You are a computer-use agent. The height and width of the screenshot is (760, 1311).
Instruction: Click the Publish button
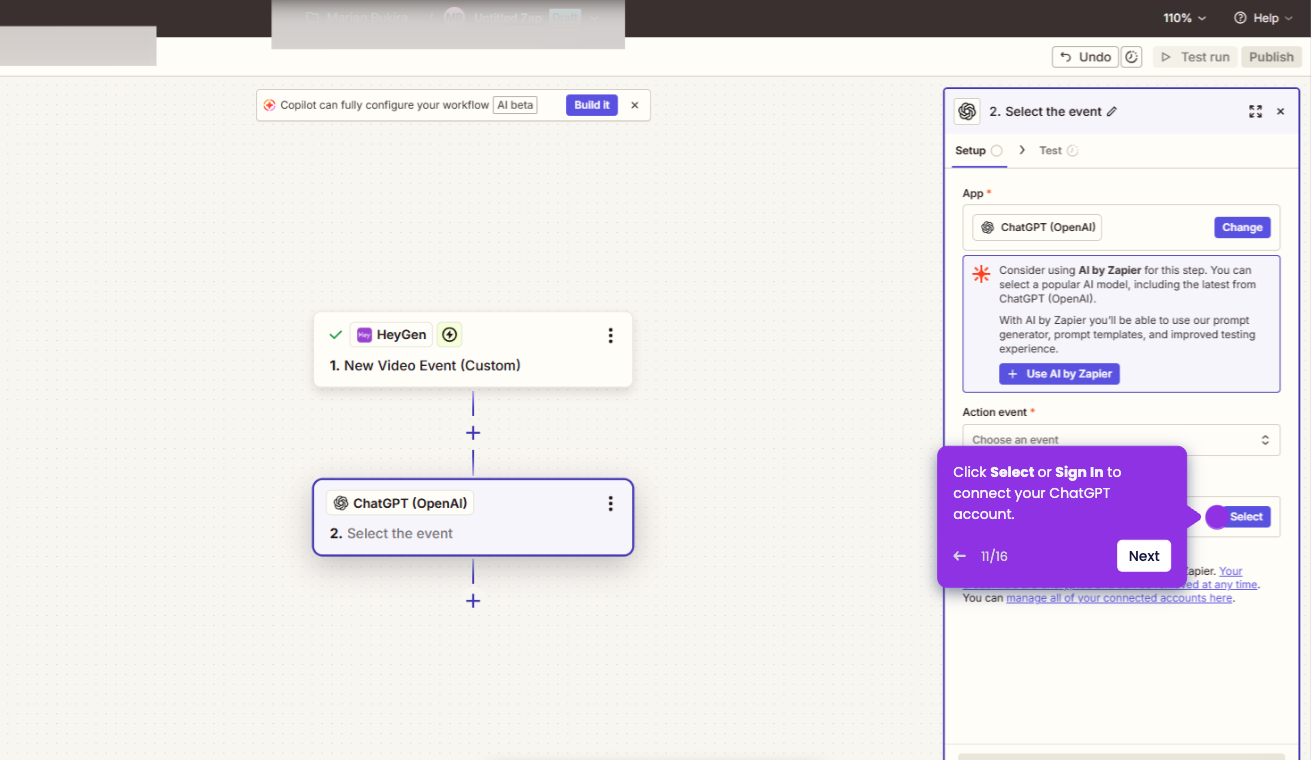(1271, 57)
